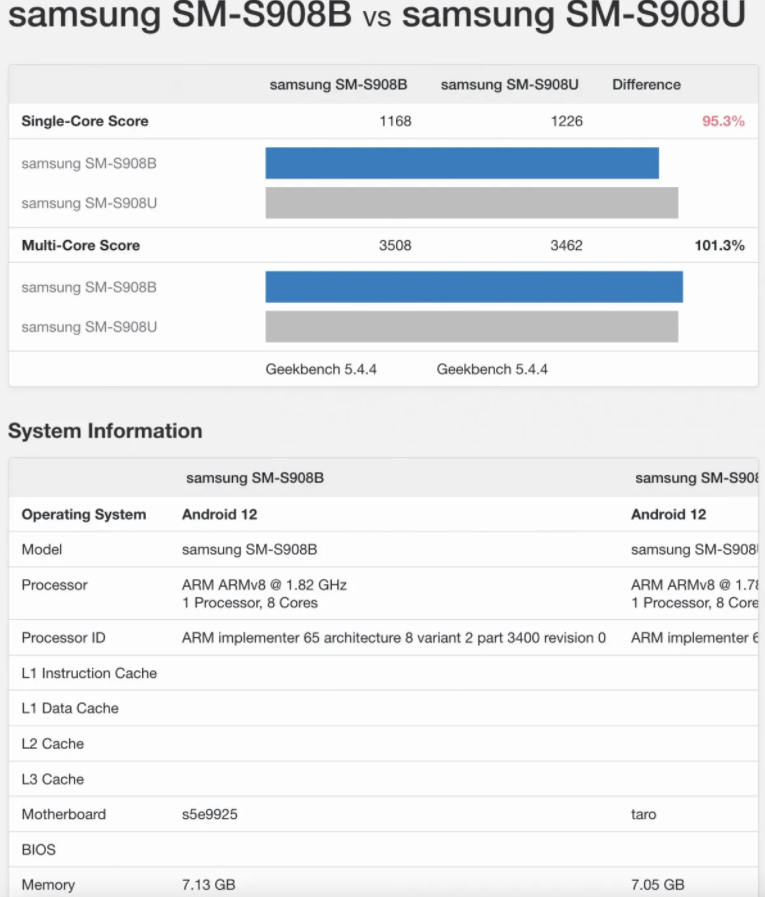Click the single-core score 1168
This screenshot has height=897, width=765.
coord(395,121)
